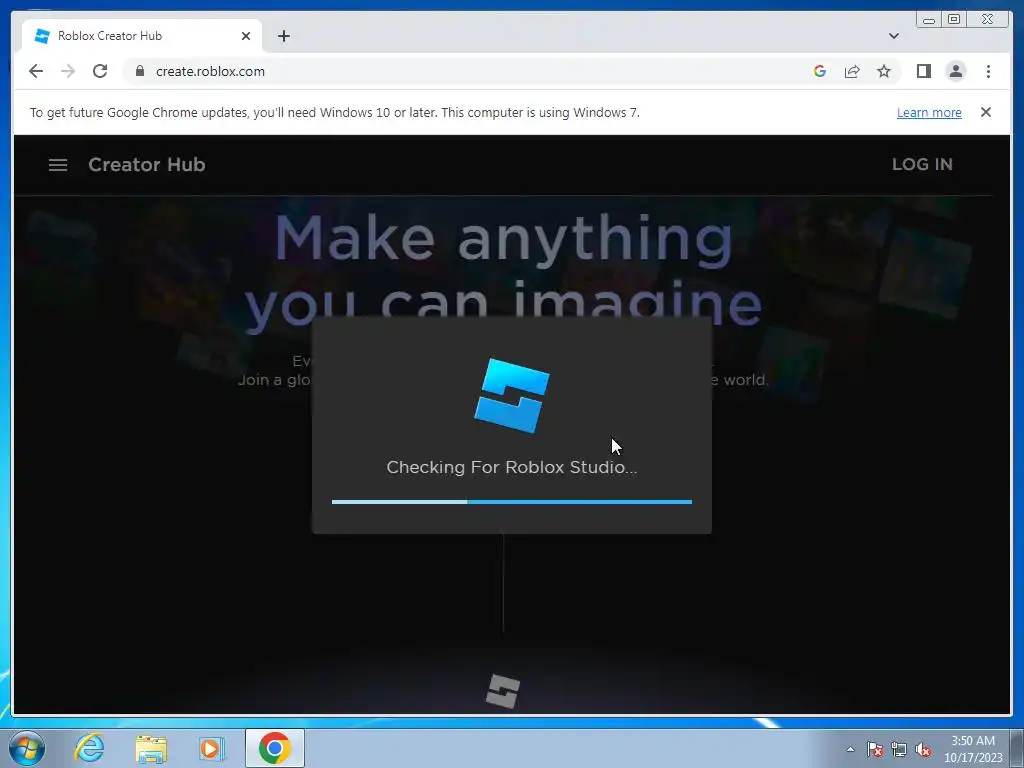Click the Creator Hub title

point(147,165)
